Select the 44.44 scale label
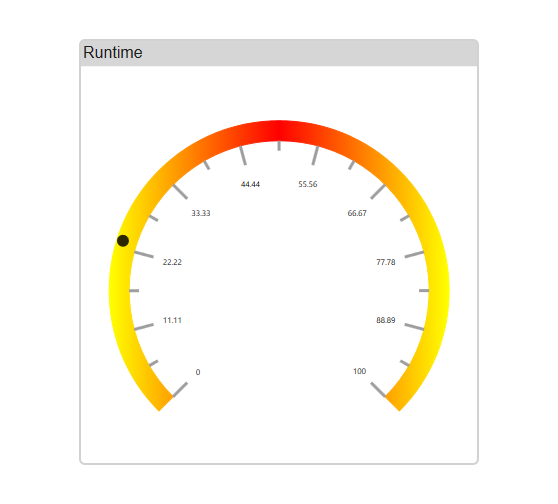 pyautogui.click(x=250, y=184)
